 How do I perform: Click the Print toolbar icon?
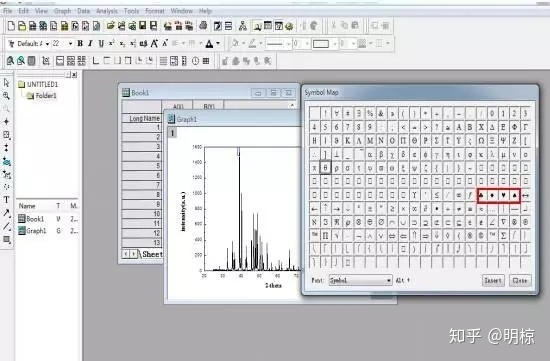click(x=203, y=26)
